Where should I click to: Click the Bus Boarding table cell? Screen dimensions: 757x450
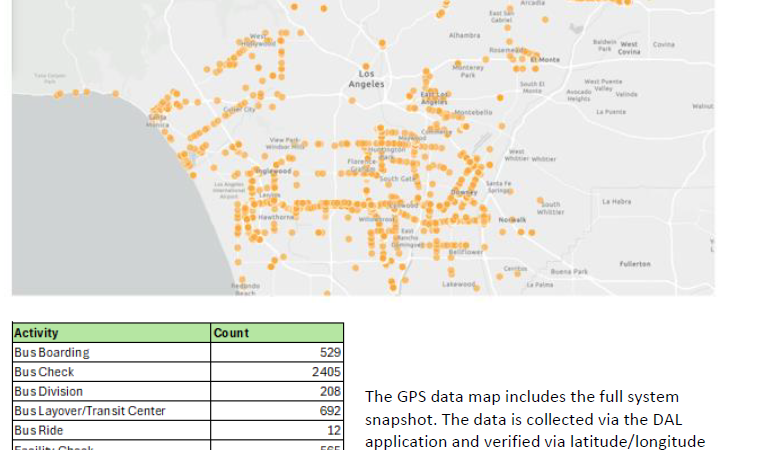[x=111, y=353]
